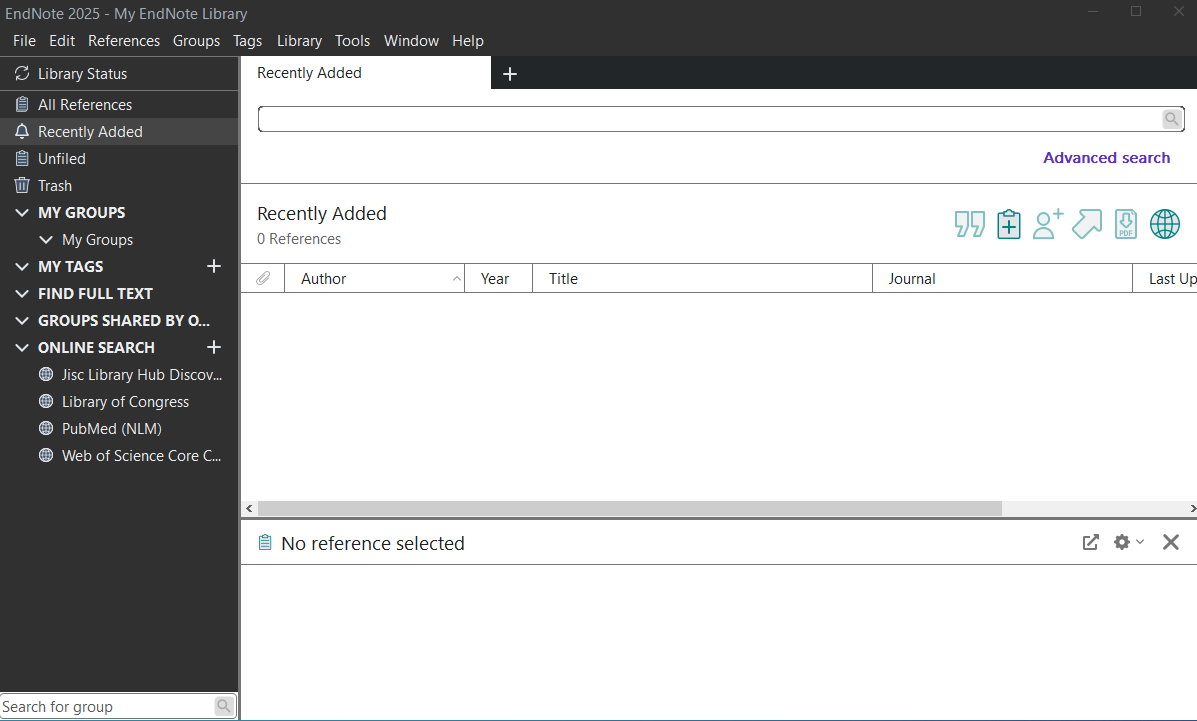Open the Tools menu
The height and width of the screenshot is (721, 1197).
pos(352,41)
